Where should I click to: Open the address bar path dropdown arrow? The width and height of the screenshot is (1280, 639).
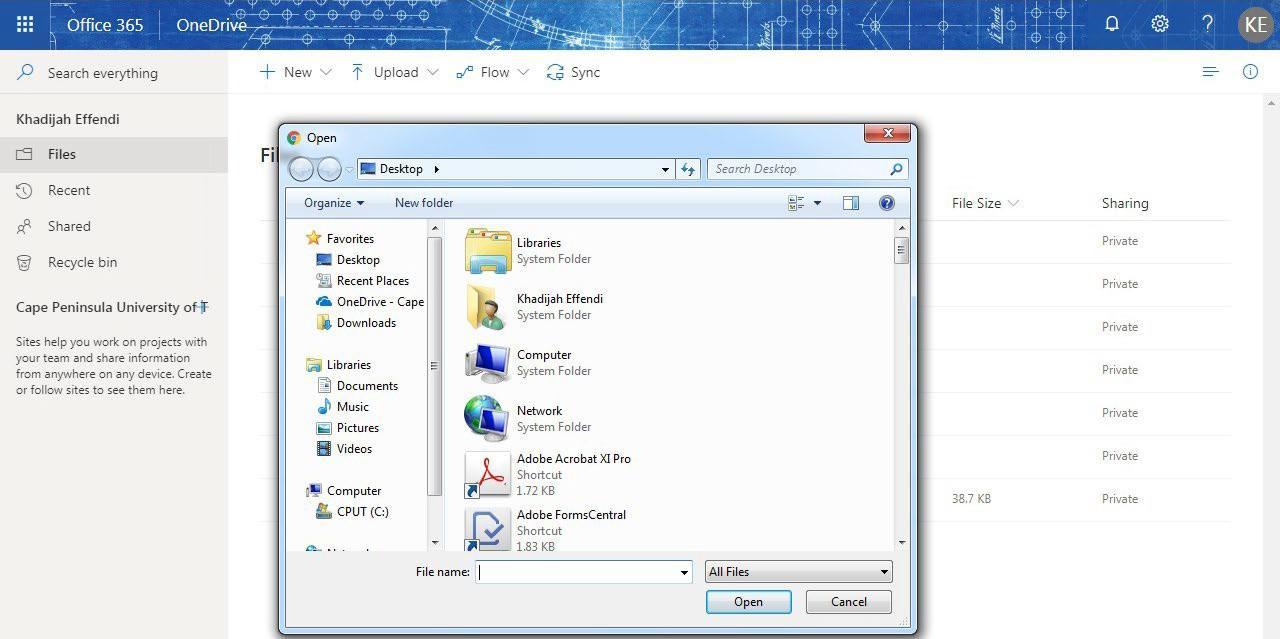(x=665, y=169)
